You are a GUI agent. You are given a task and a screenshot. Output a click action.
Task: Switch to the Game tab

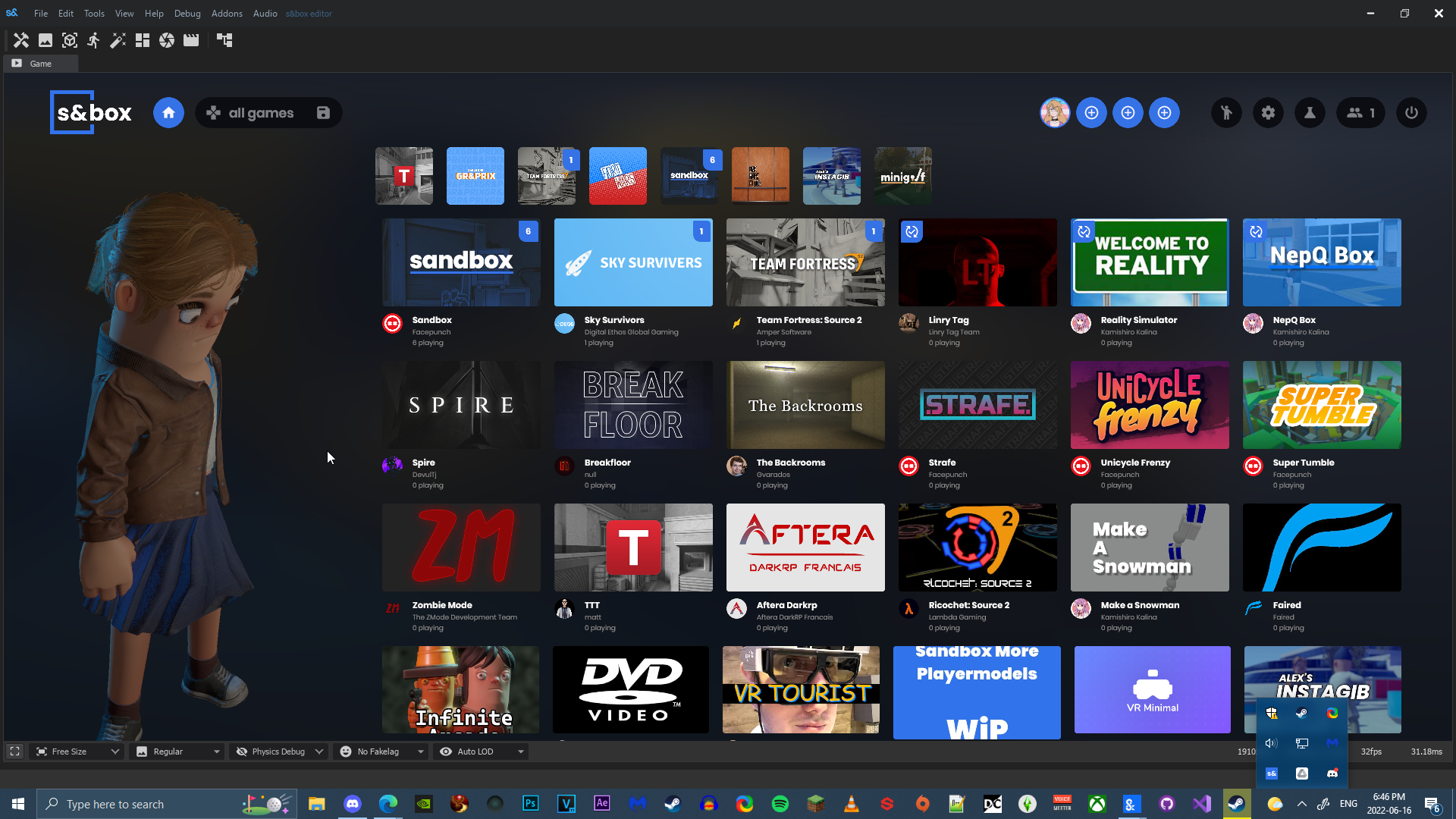(x=40, y=64)
